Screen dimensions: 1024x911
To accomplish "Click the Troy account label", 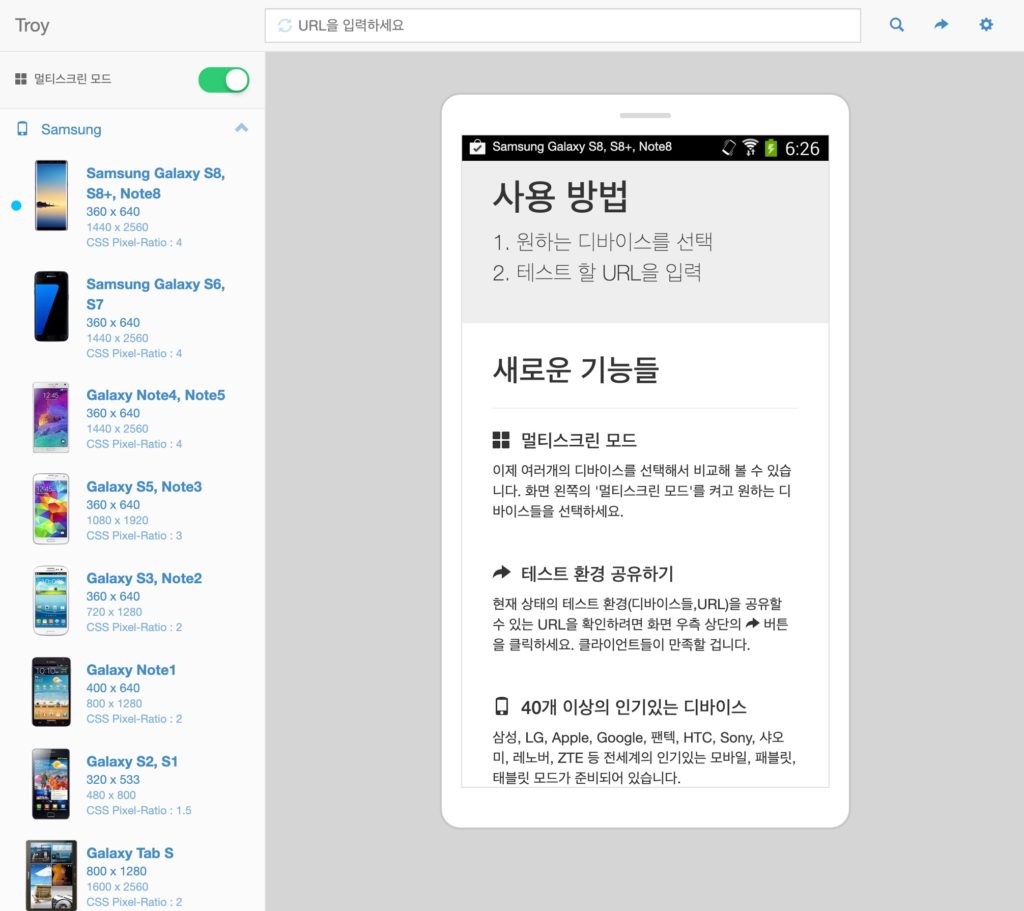I will (31, 25).
